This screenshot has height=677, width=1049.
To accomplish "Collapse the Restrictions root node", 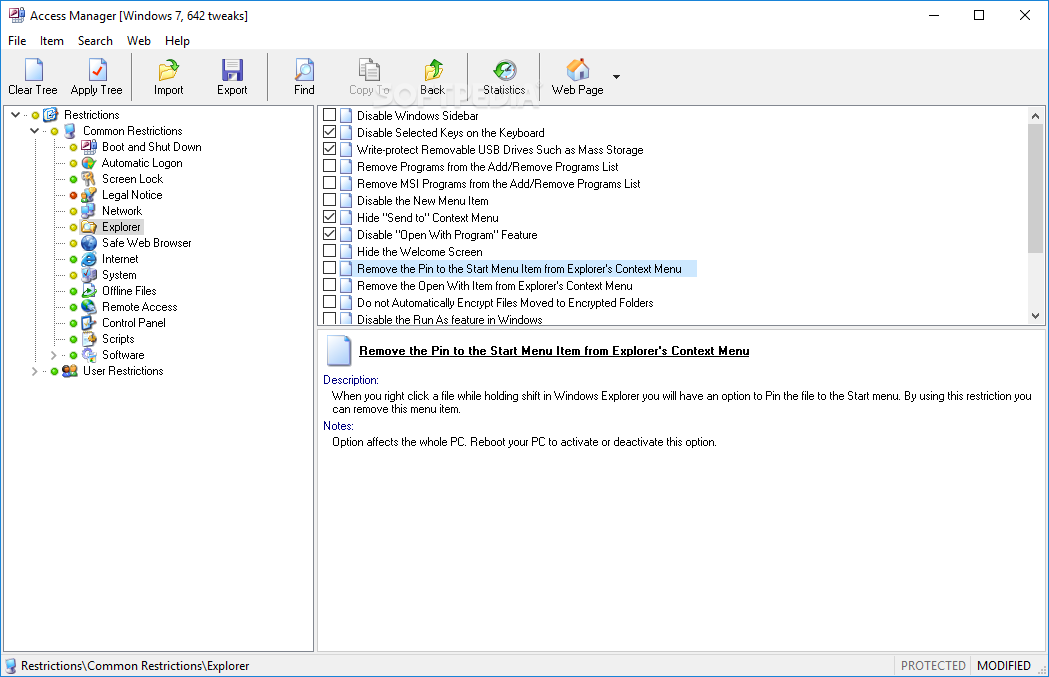I will coord(15,115).
